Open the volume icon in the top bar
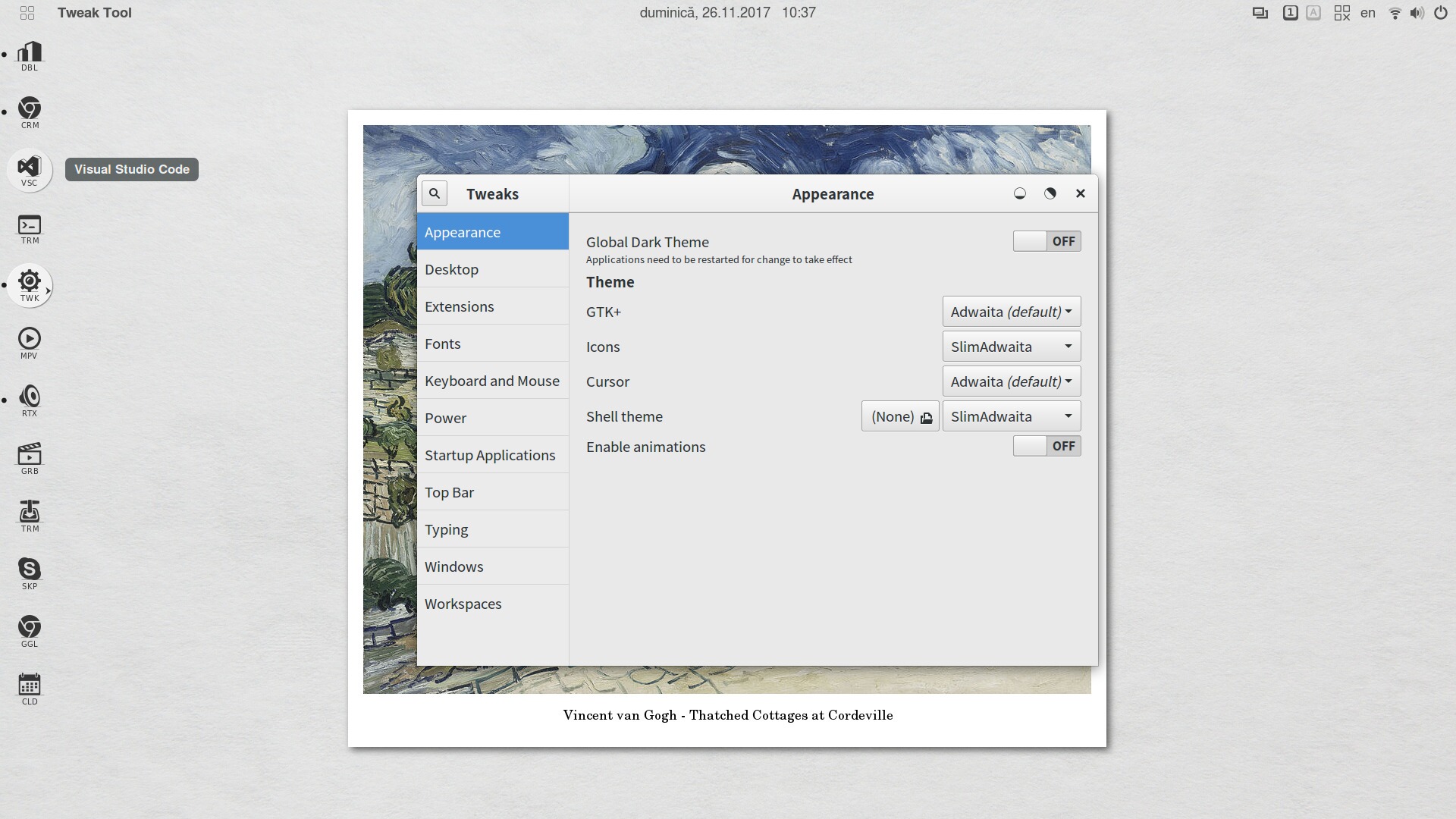This screenshot has height=819, width=1456. (1417, 13)
